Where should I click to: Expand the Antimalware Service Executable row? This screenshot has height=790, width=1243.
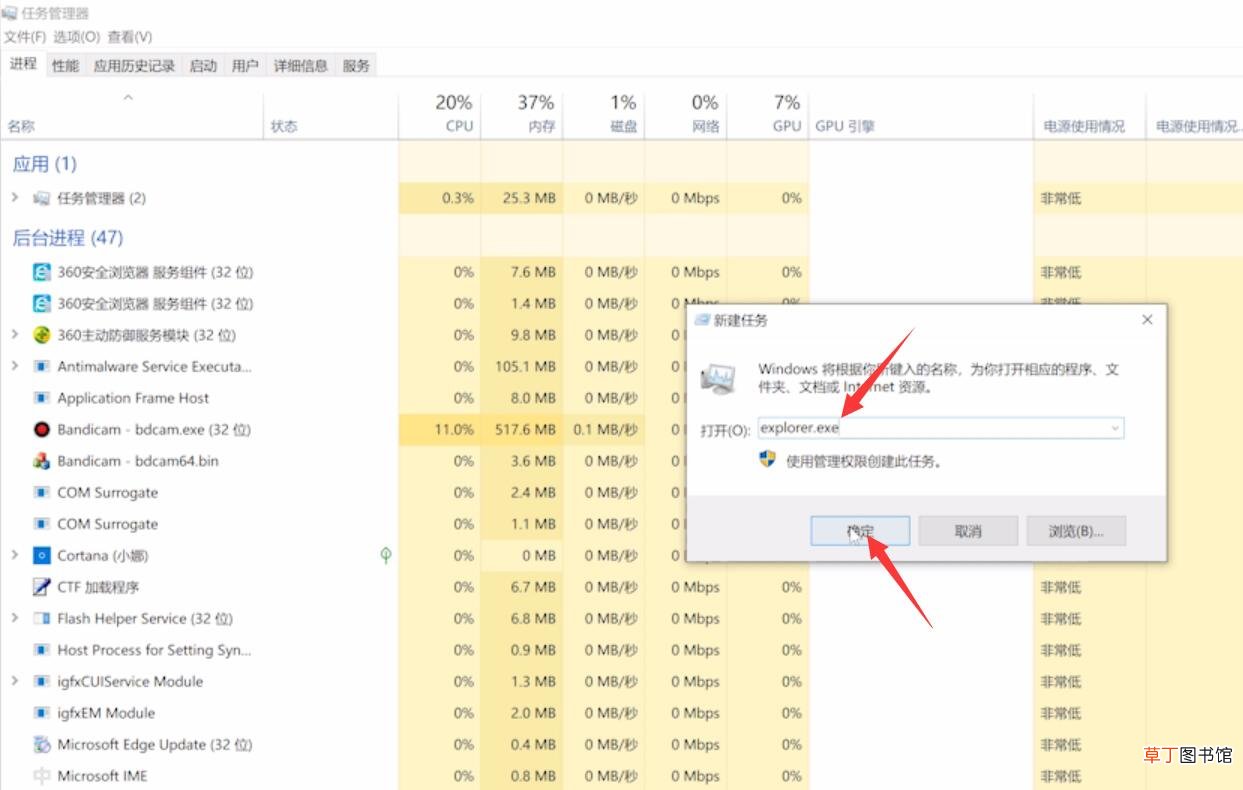click(x=14, y=367)
